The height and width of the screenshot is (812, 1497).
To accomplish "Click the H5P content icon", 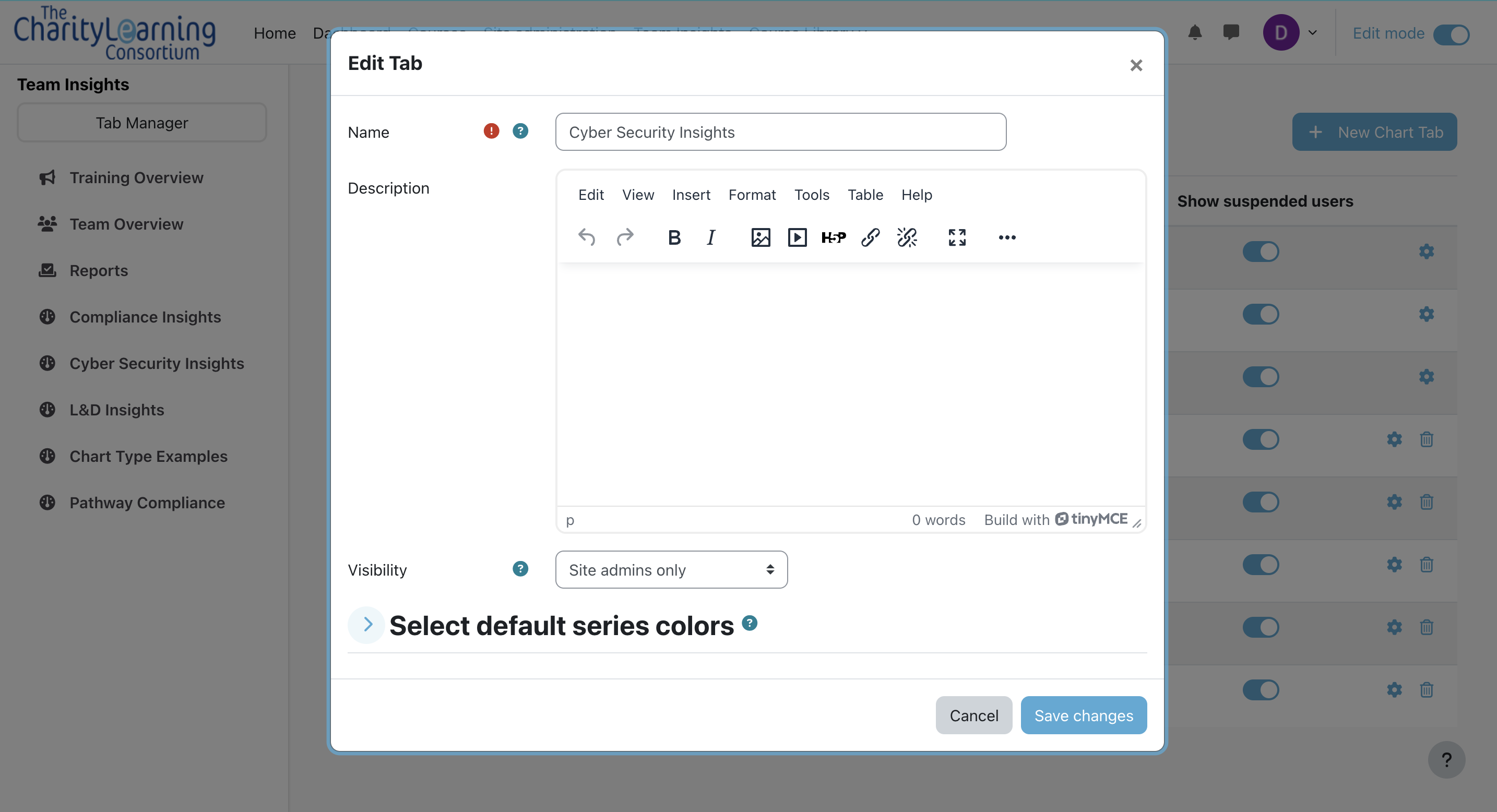I will coord(834,237).
